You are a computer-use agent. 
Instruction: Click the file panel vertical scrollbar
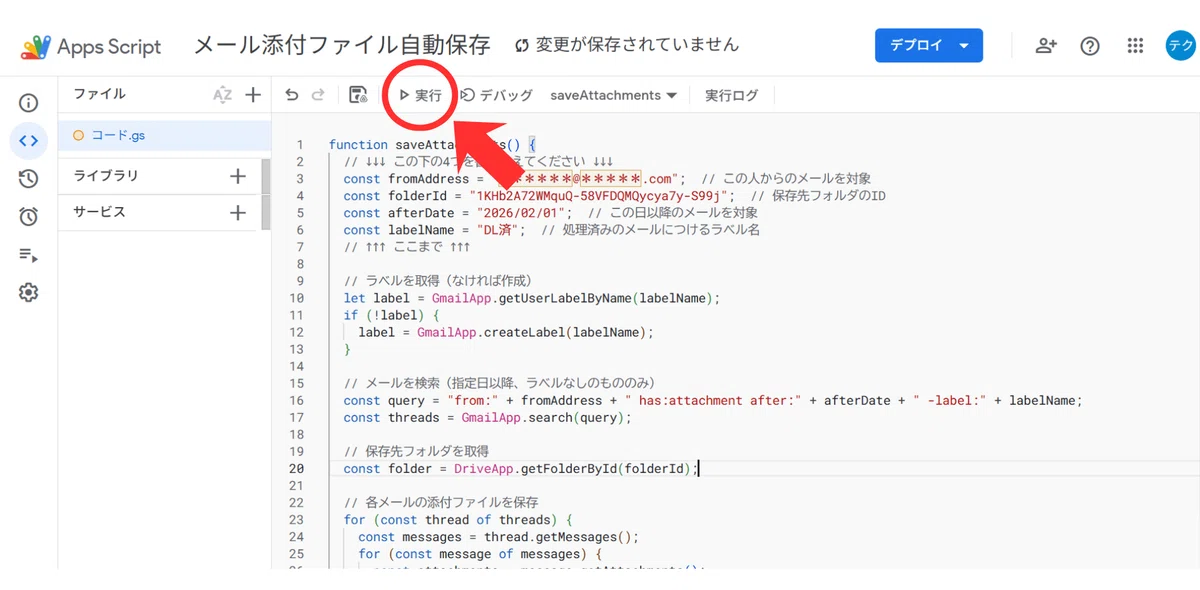[266, 195]
